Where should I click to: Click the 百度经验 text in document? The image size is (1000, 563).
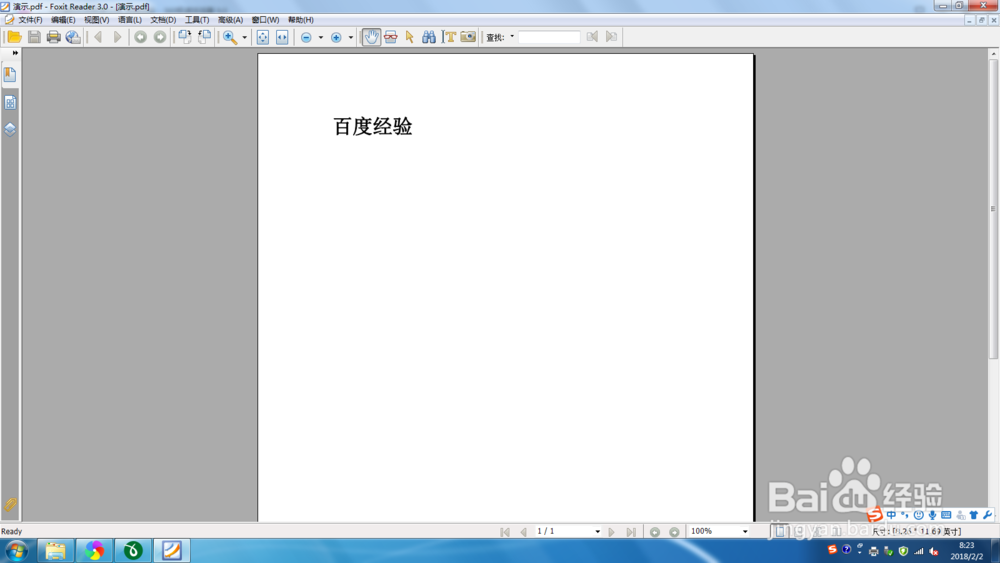372,126
